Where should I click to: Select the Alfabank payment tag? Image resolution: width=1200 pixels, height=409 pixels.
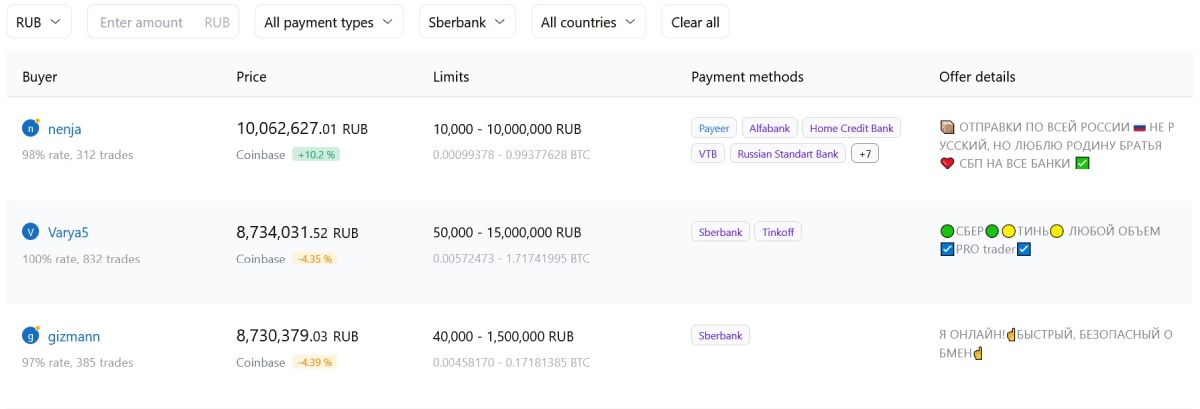pos(770,128)
